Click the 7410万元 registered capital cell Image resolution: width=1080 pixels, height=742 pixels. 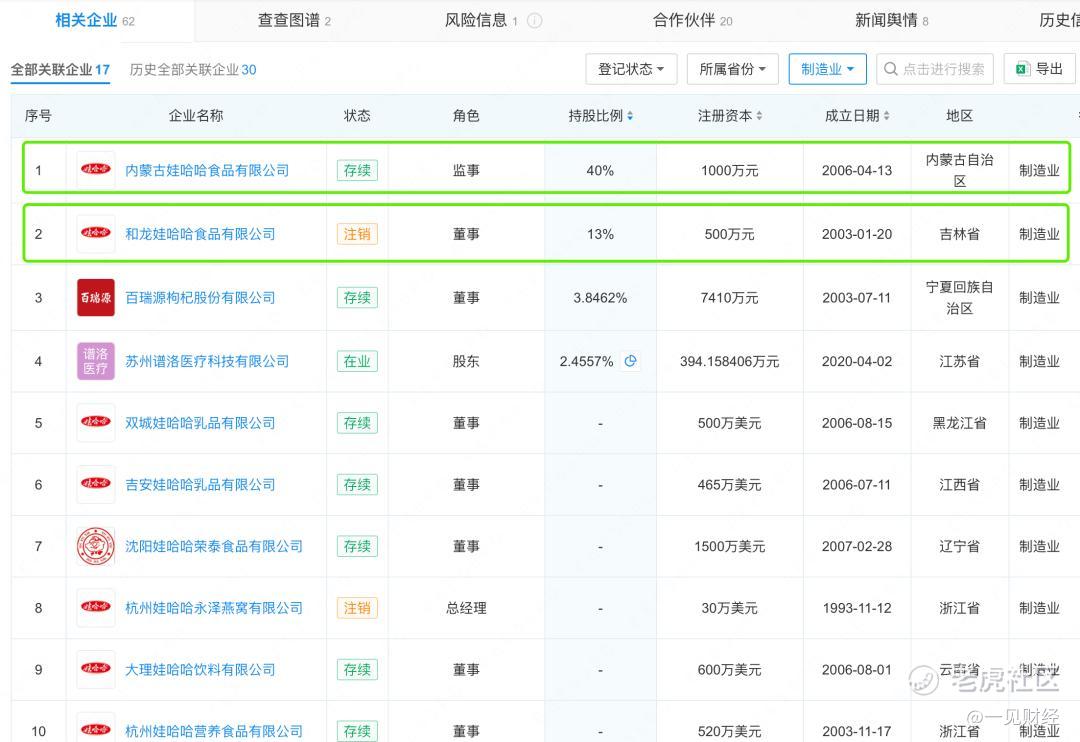[729, 298]
